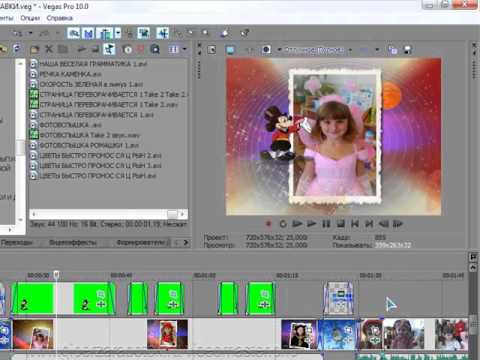The height and width of the screenshot is (360, 480).
Task: Click highlighted Media FX icon
Action: pos(109,49)
